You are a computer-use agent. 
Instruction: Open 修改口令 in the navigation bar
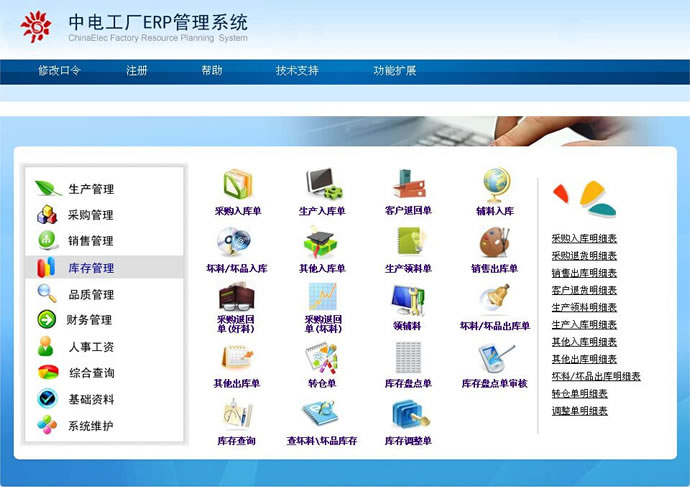tap(59, 70)
